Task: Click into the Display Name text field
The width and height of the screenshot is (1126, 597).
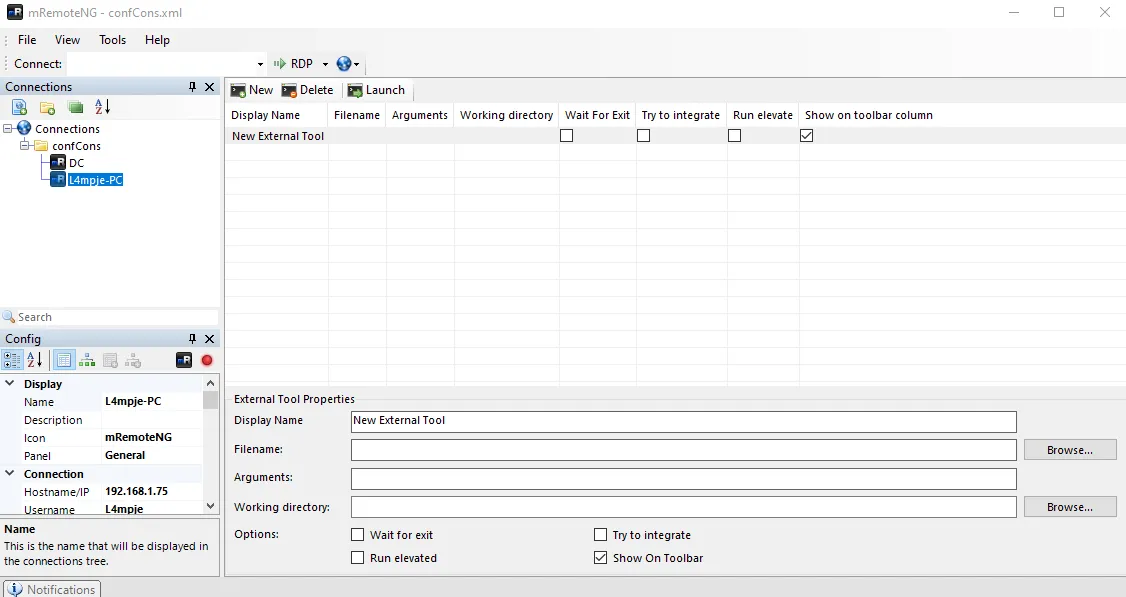Action: 684,421
